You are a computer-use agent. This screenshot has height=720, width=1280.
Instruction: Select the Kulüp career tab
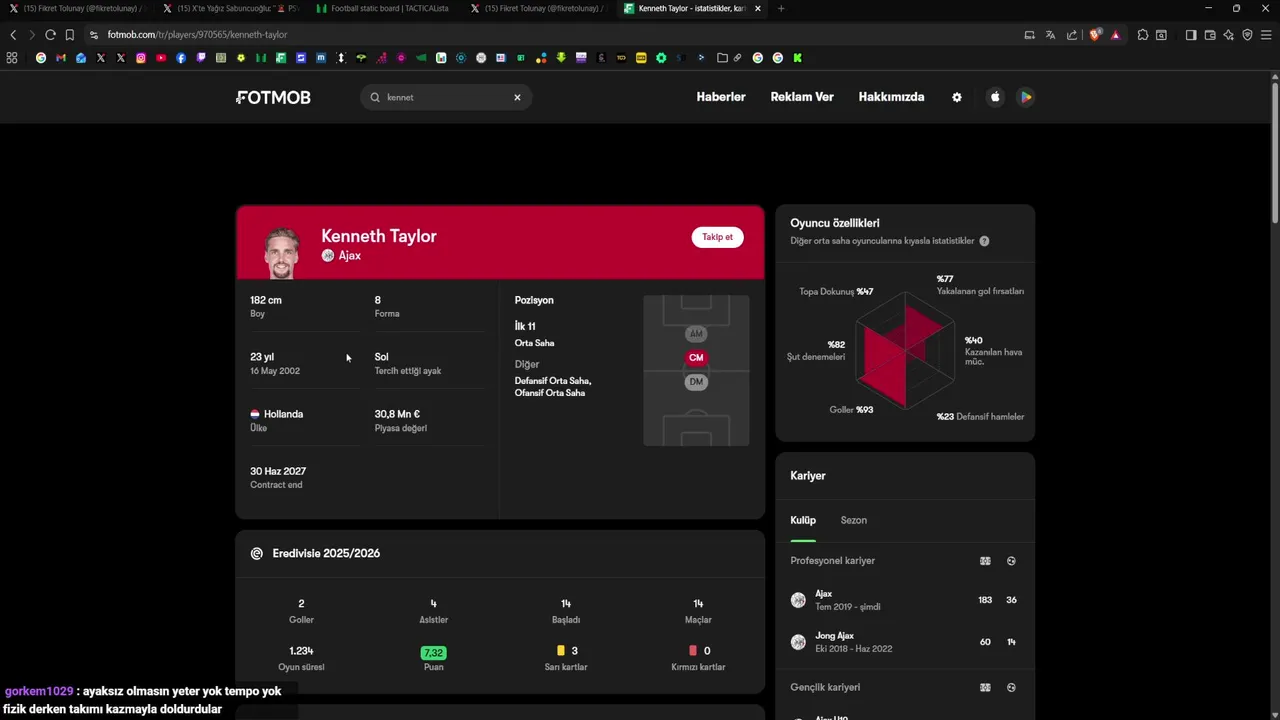click(803, 520)
